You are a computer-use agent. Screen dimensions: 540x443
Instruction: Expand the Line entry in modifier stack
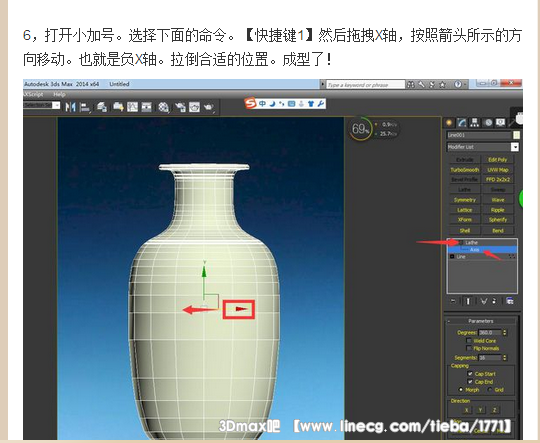452,257
